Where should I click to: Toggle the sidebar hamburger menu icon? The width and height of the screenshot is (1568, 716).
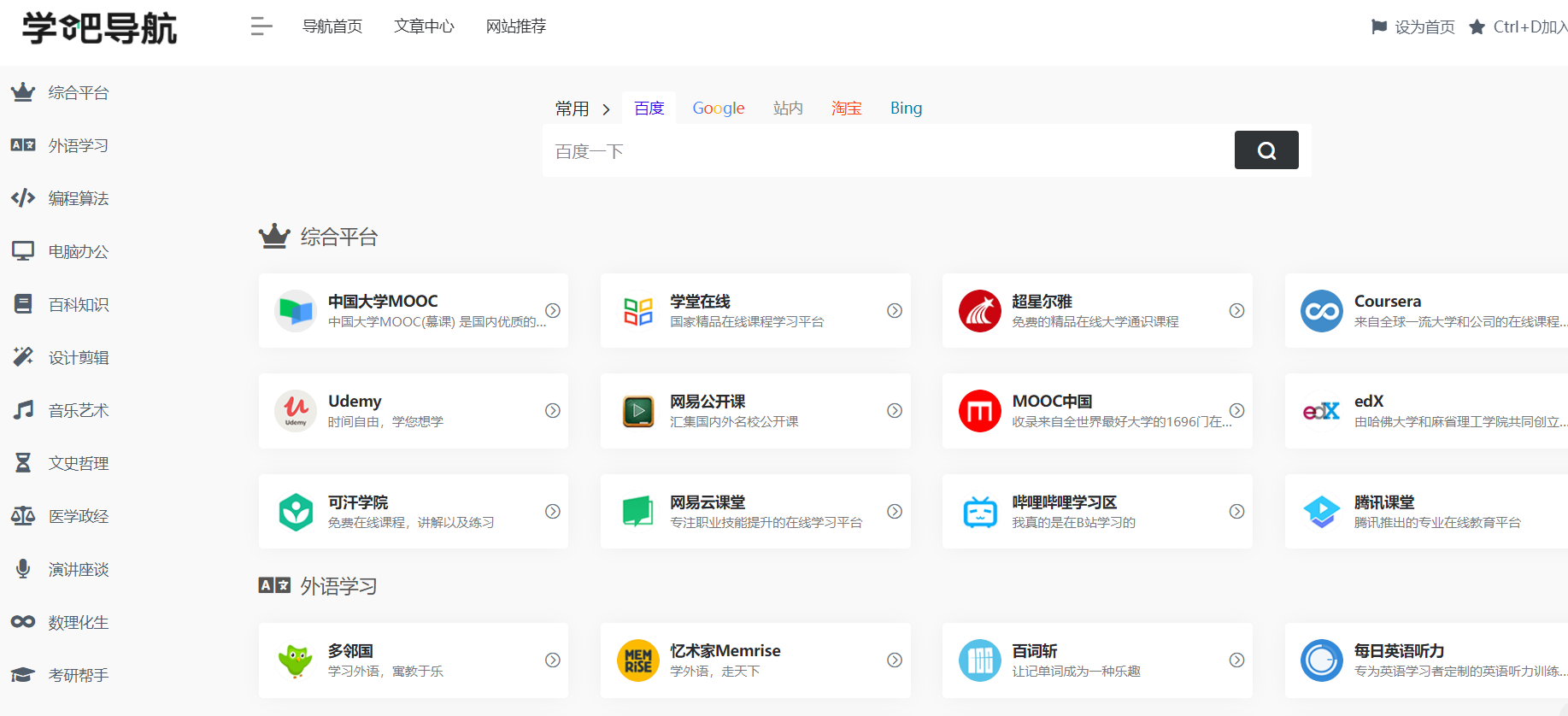(261, 26)
